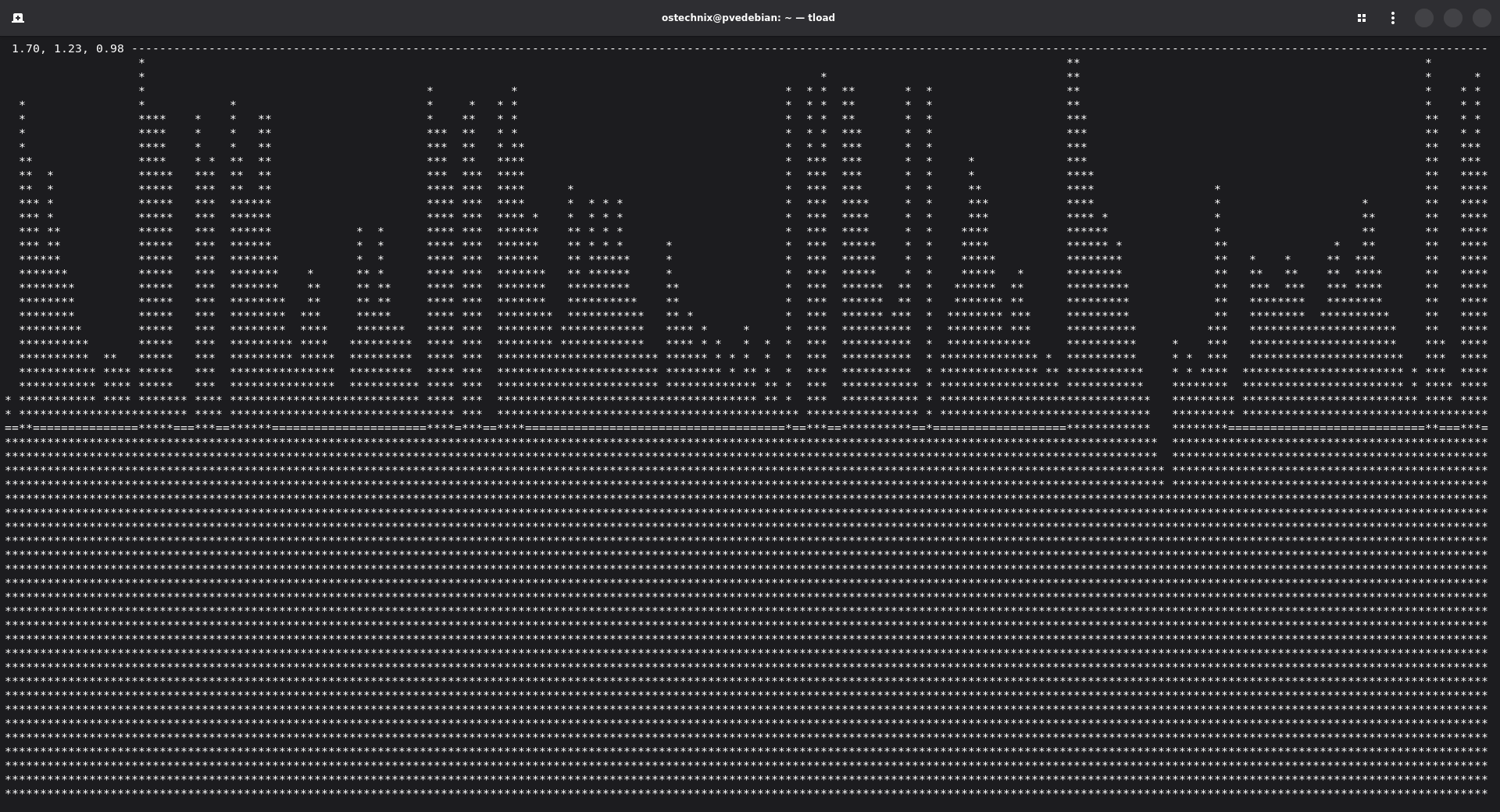Click the 0.98 fifteen-minute load average

(x=110, y=48)
